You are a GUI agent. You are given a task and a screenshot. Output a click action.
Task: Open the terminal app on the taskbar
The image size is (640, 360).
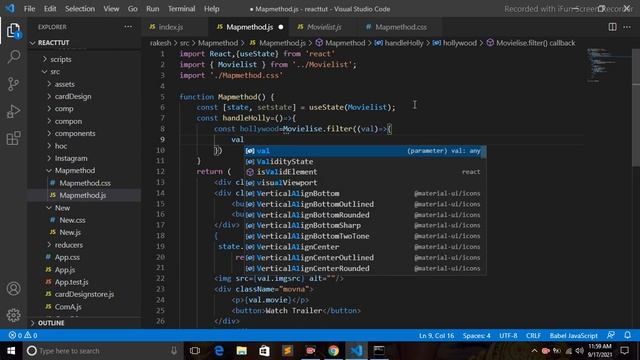(x=379, y=351)
